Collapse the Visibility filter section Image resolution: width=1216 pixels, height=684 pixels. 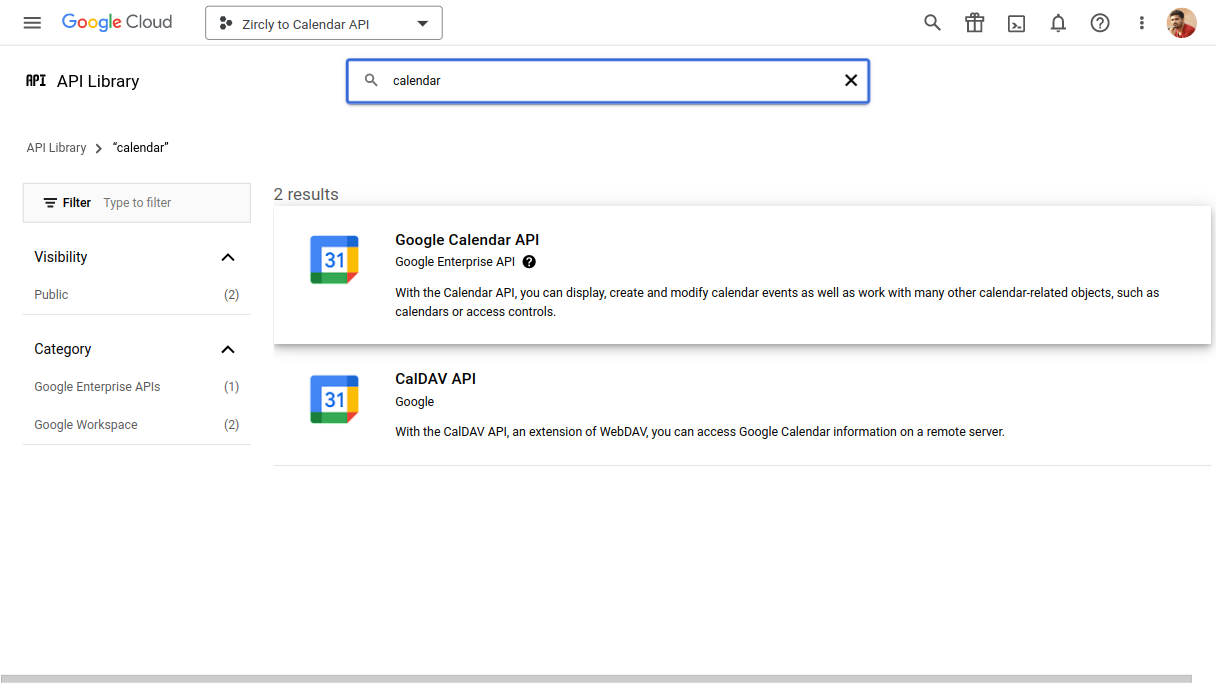(x=228, y=257)
